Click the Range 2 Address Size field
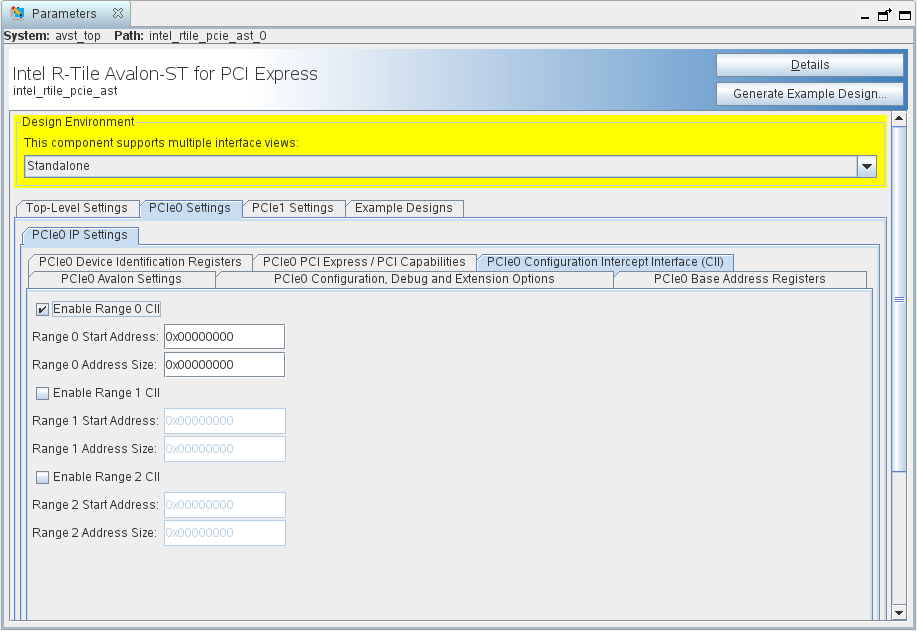 tap(225, 533)
